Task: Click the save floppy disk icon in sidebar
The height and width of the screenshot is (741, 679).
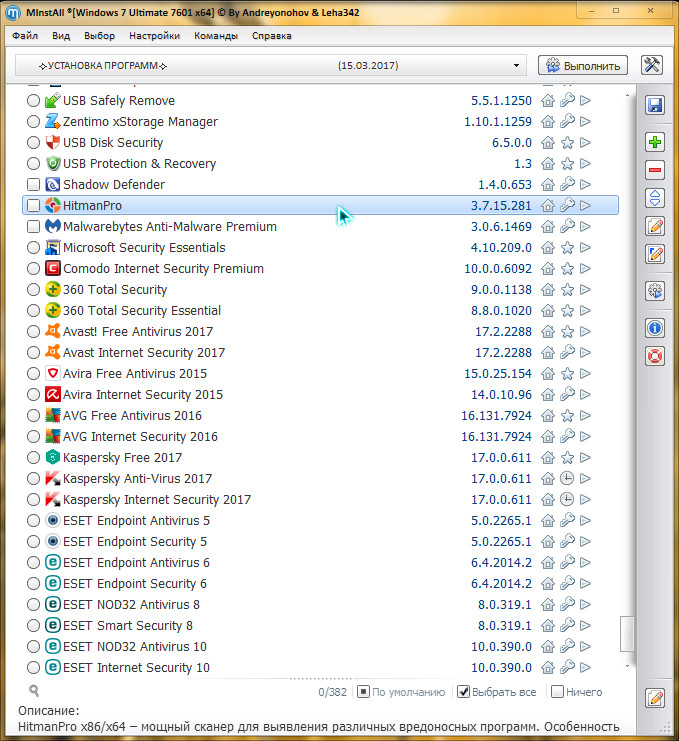Action: tap(655, 105)
